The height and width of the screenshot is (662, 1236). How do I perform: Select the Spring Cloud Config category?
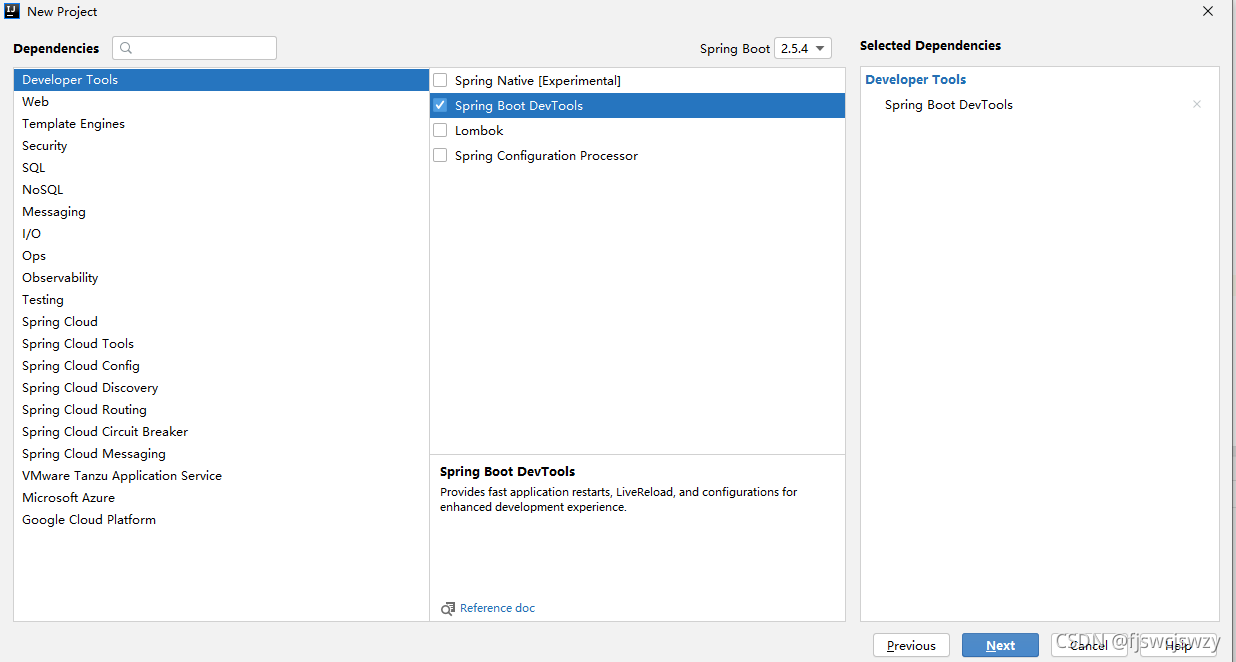221,366
